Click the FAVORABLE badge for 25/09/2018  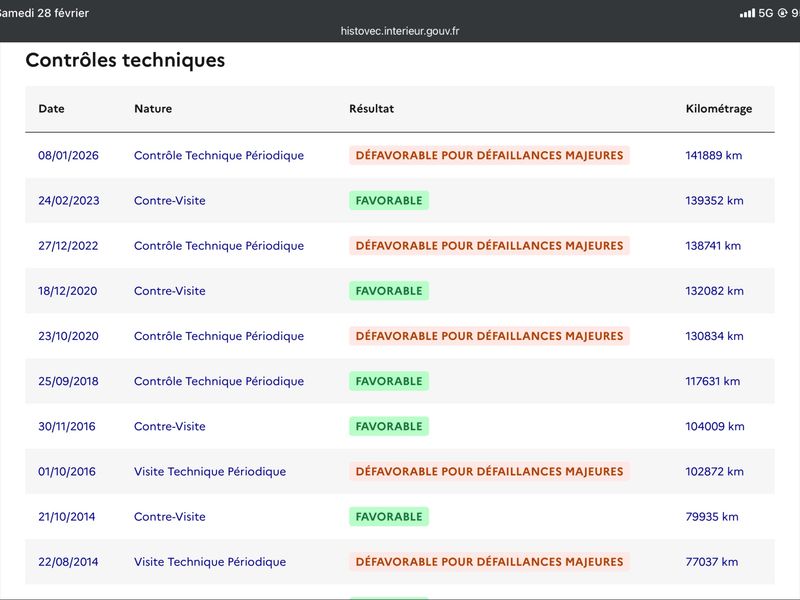pyautogui.click(x=389, y=381)
